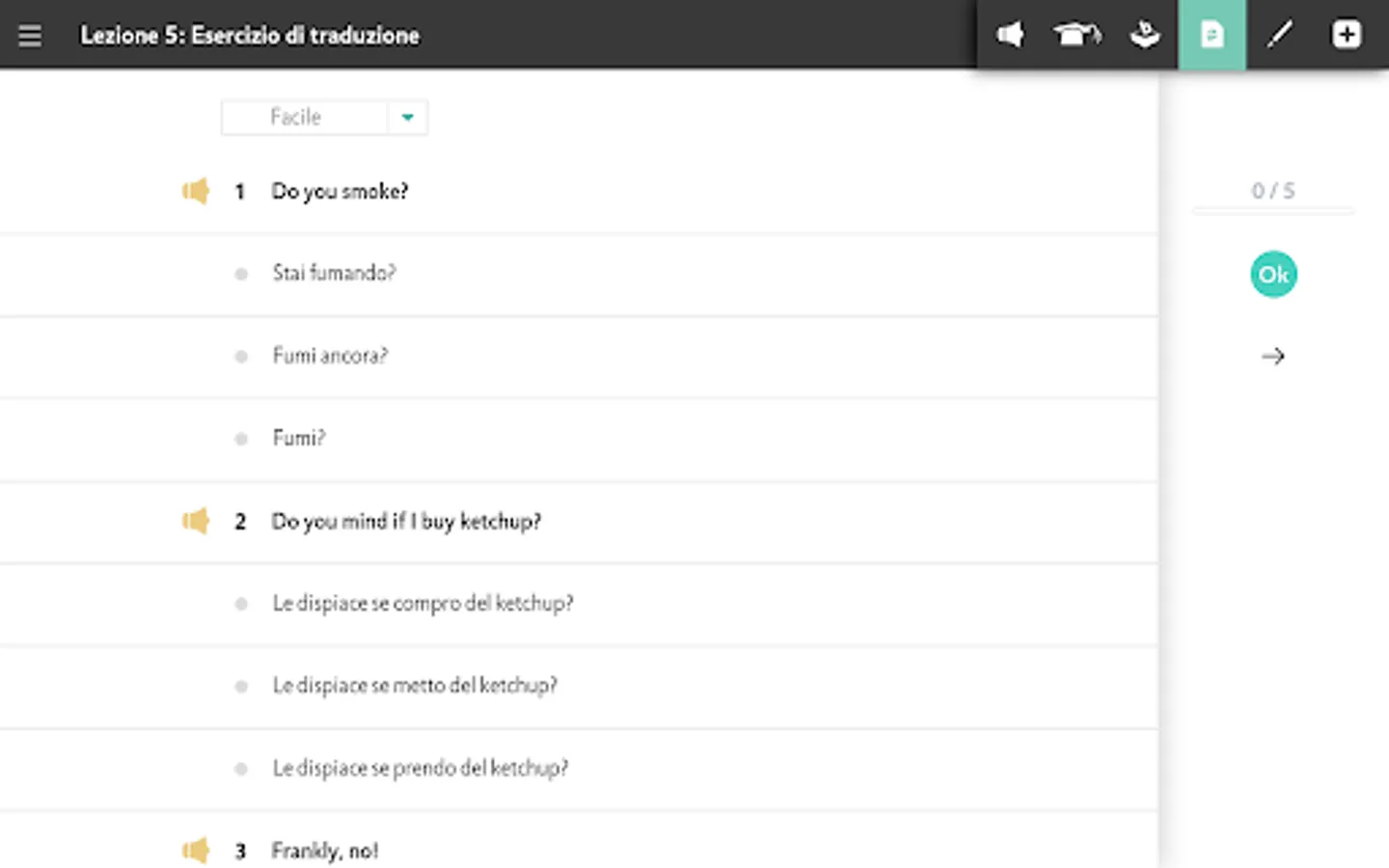Choose "Le dispiace se metto del ketchup?"
1389x868 pixels.
415,687
